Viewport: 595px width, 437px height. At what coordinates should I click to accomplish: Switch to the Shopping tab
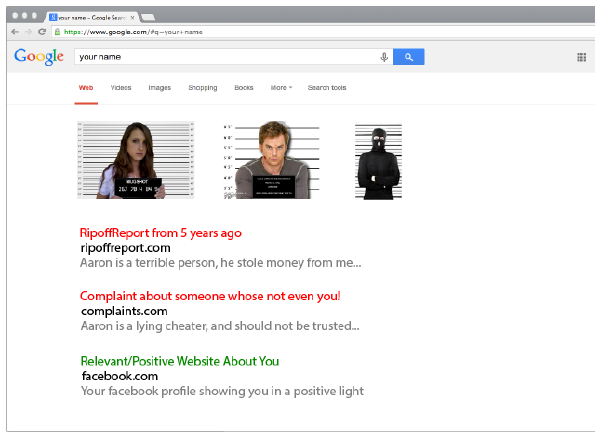pos(203,88)
